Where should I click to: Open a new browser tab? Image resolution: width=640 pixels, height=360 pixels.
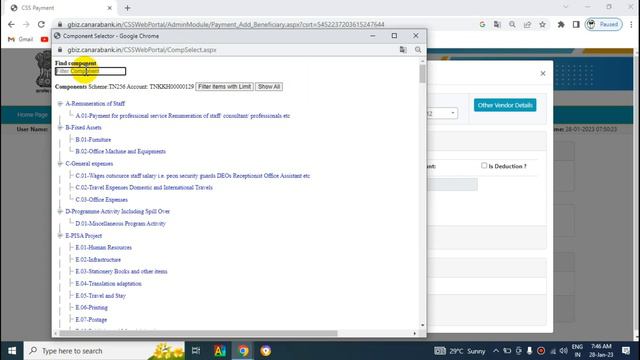tap(127, 8)
